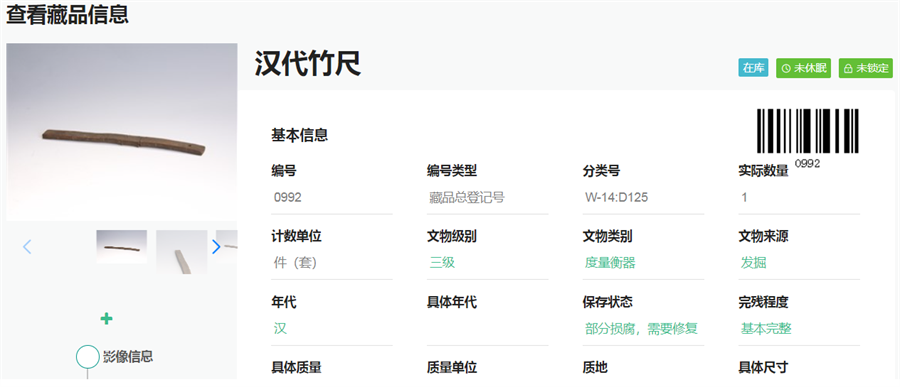Click the barcode image labeled 0992
This screenshot has width=900, height=387.
tap(808, 131)
